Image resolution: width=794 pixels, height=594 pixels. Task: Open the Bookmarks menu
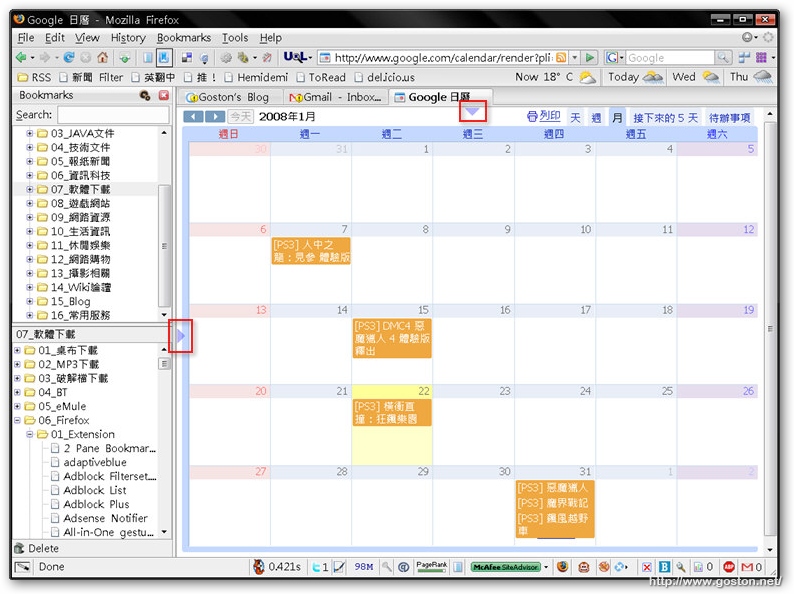coord(183,38)
